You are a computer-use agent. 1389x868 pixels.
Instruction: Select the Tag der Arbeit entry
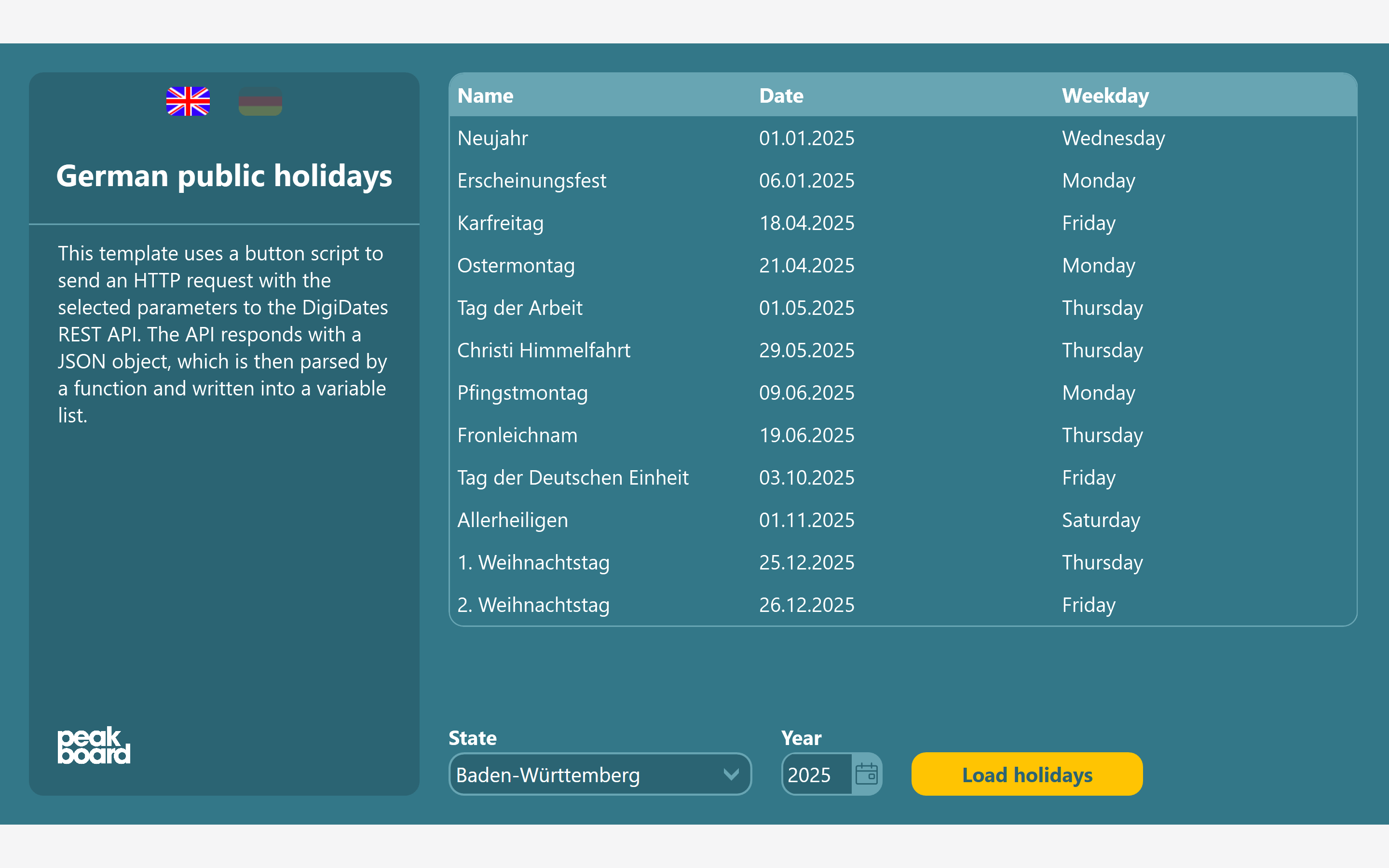[519, 308]
